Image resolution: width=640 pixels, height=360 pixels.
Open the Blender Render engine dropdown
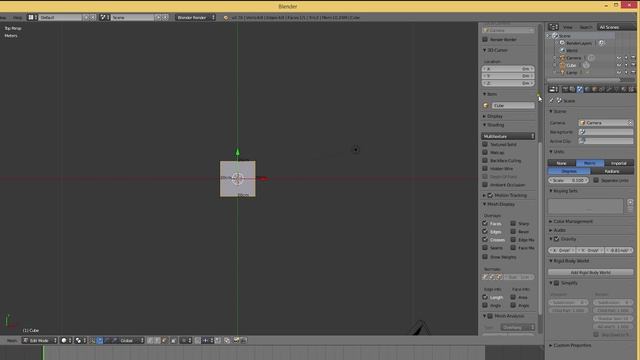click(x=196, y=18)
